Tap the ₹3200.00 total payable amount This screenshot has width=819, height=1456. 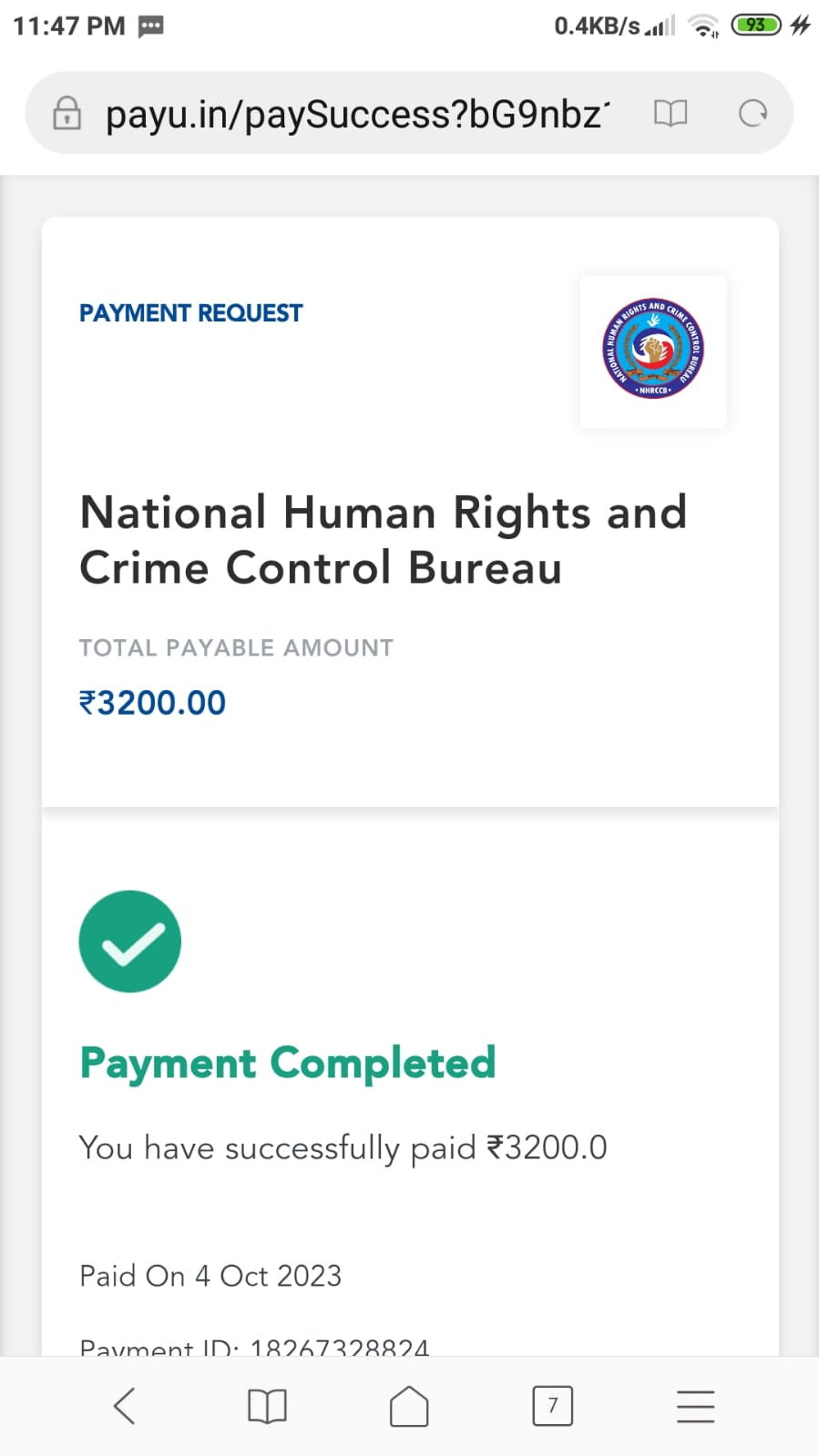tap(152, 703)
